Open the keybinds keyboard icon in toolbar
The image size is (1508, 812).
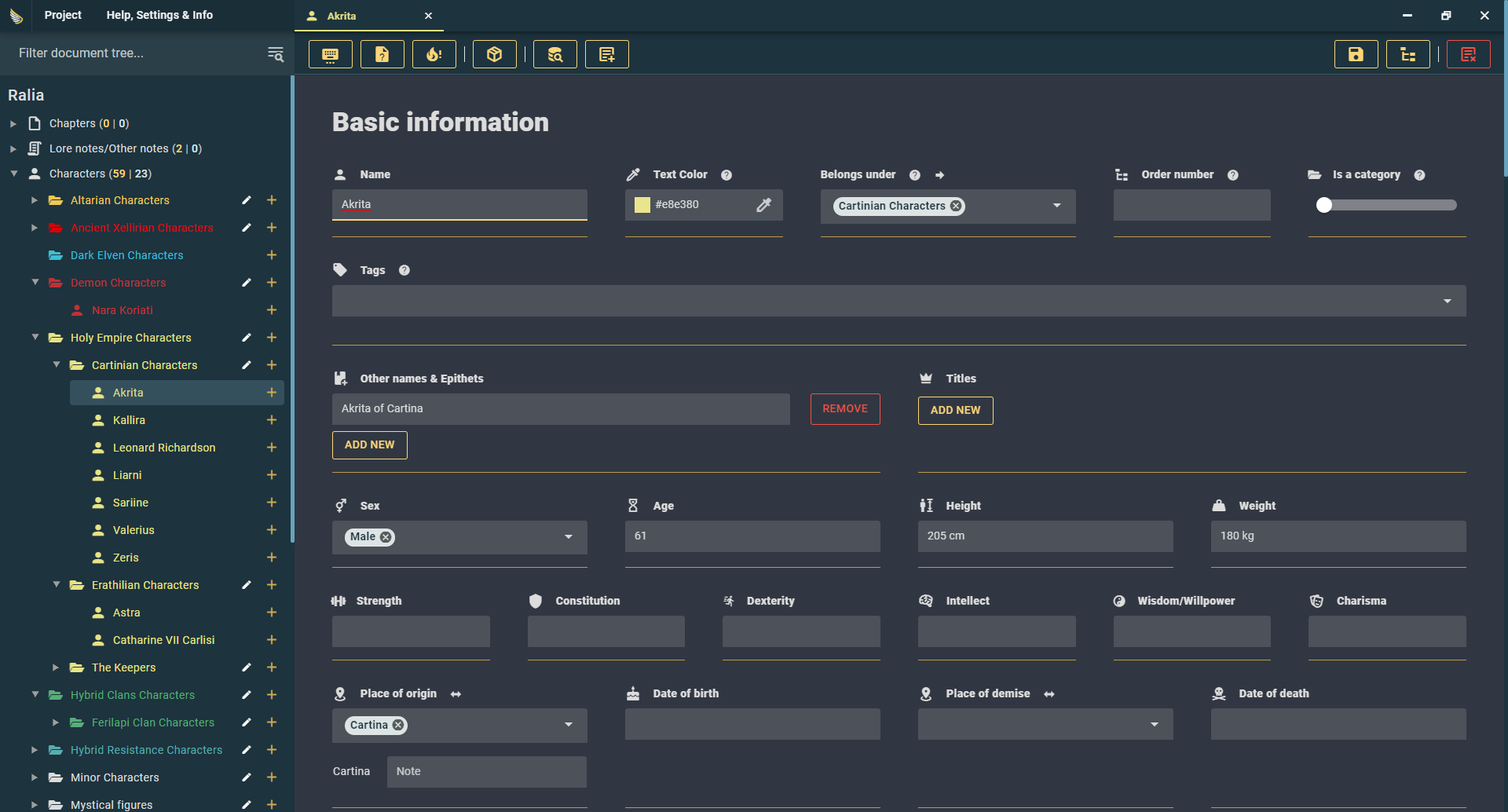coord(330,54)
